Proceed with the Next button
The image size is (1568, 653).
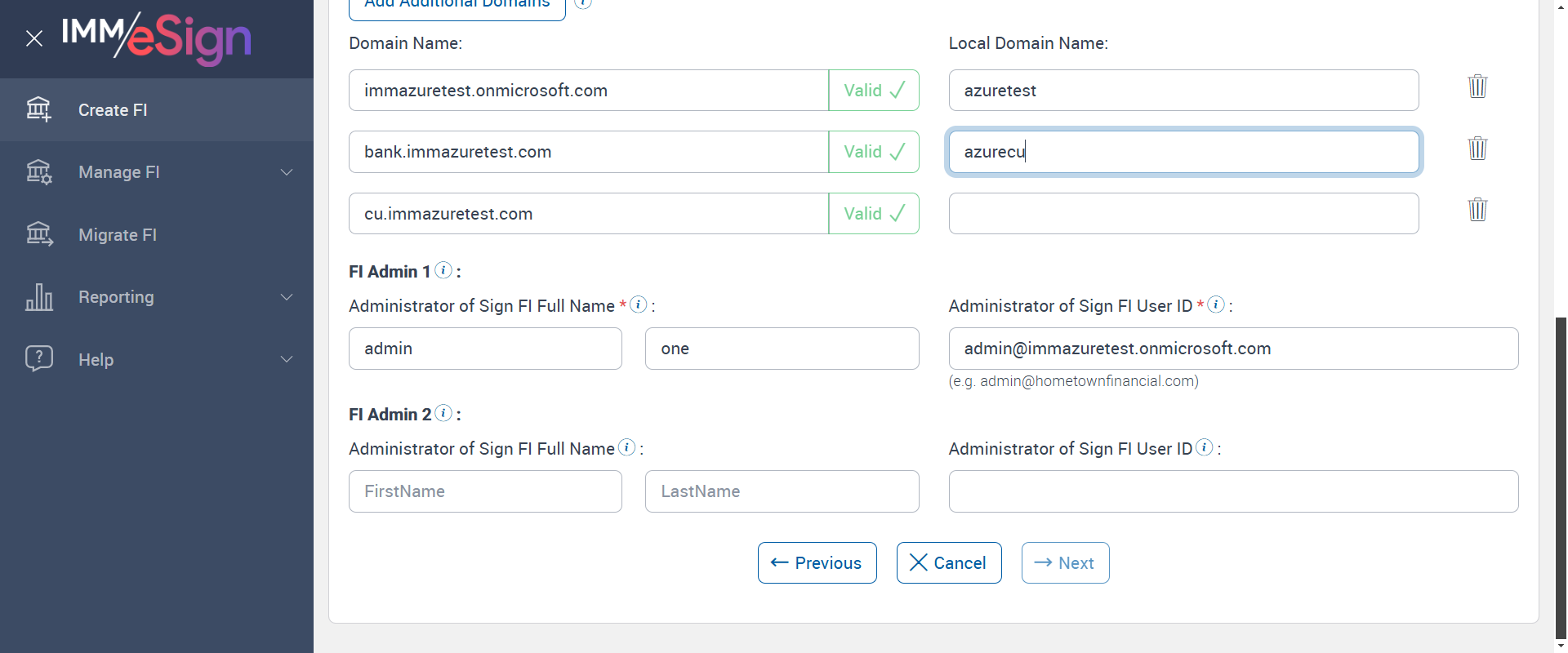pyautogui.click(x=1065, y=563)
